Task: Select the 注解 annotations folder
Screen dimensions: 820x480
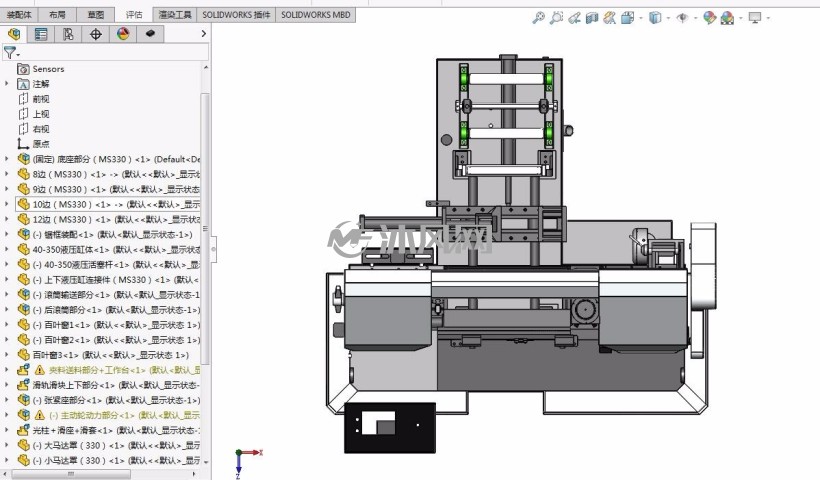Action: point(41,84)
